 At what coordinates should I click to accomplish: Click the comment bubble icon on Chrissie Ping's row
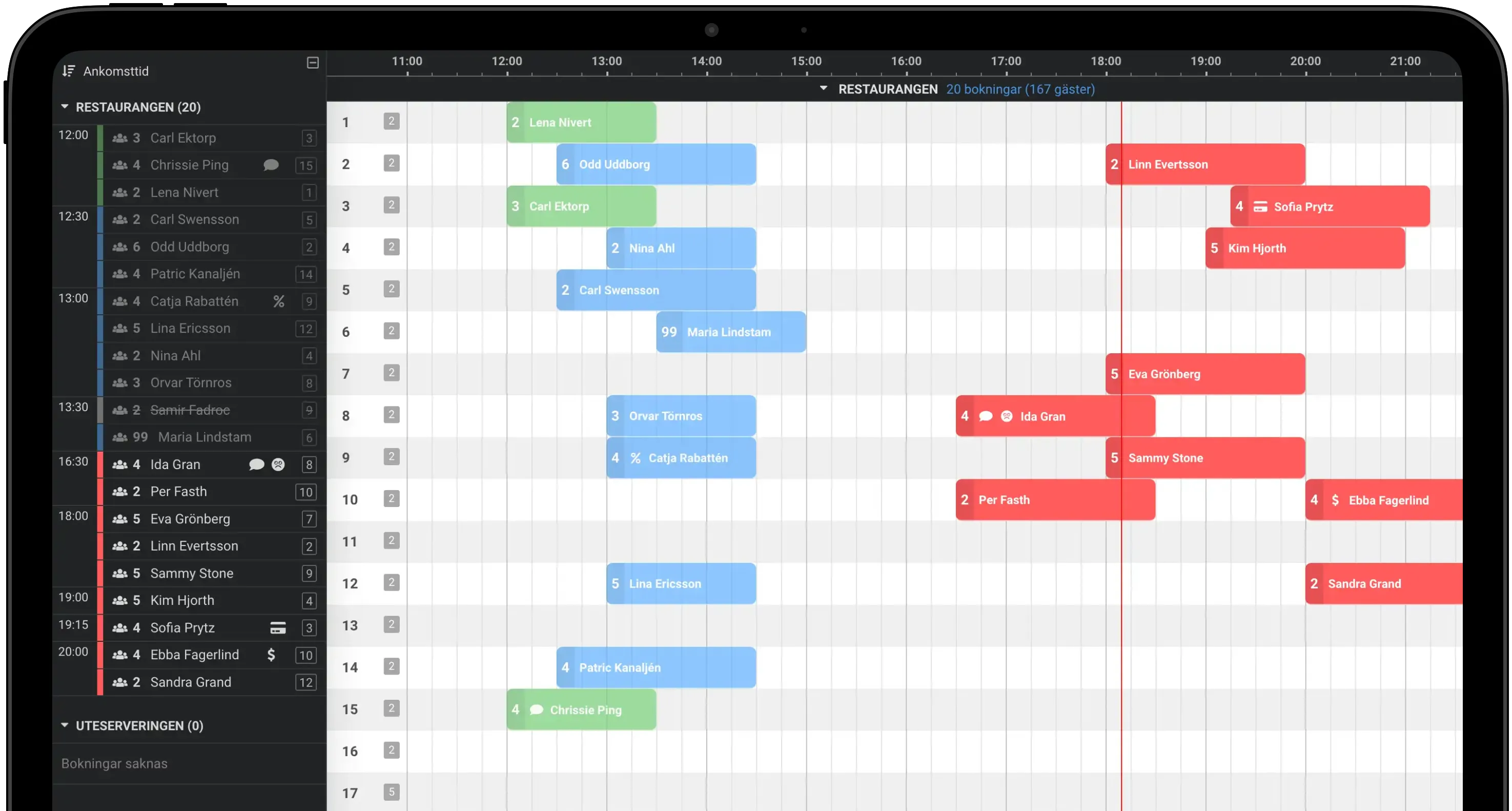[271, 165]
